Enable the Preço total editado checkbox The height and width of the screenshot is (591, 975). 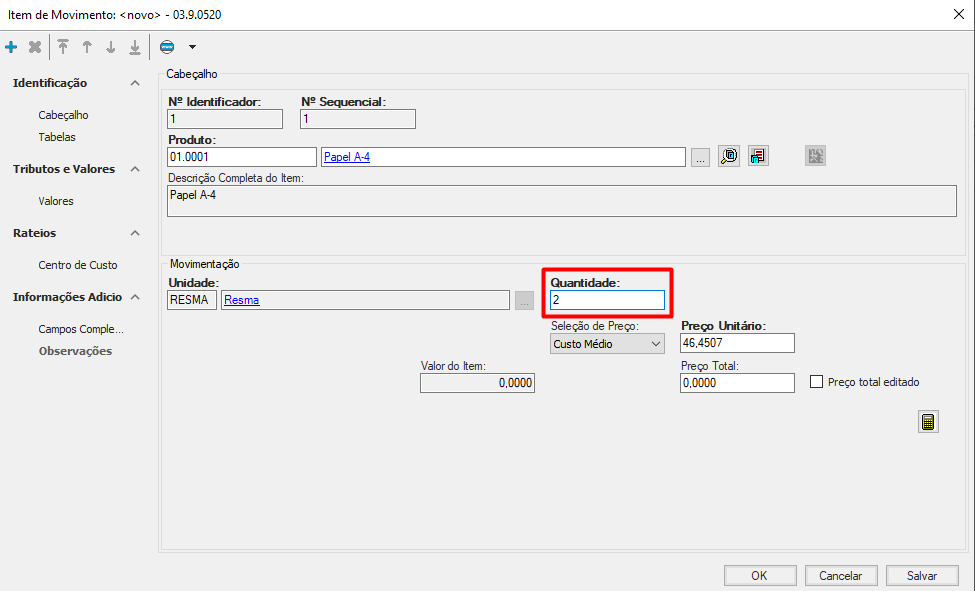pyautogui.click(x=816, y=382)
